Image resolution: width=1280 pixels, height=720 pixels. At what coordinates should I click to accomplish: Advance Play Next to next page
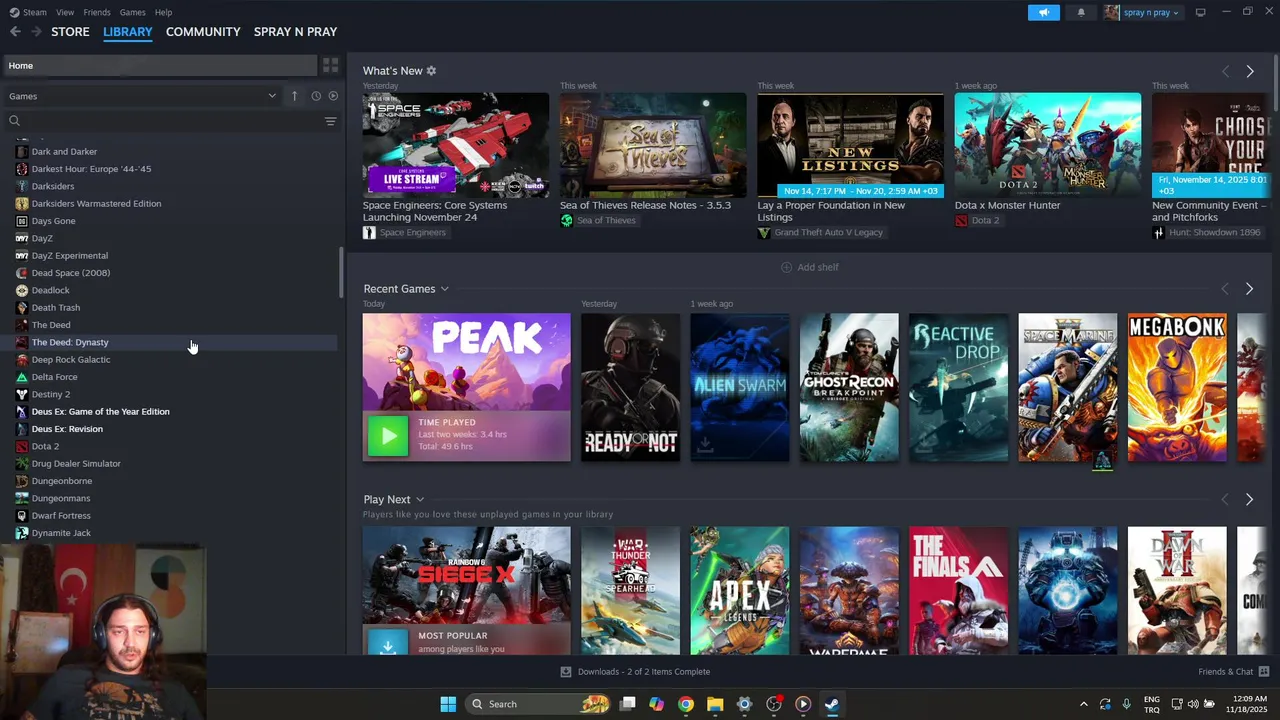[x=1249, y=499]
